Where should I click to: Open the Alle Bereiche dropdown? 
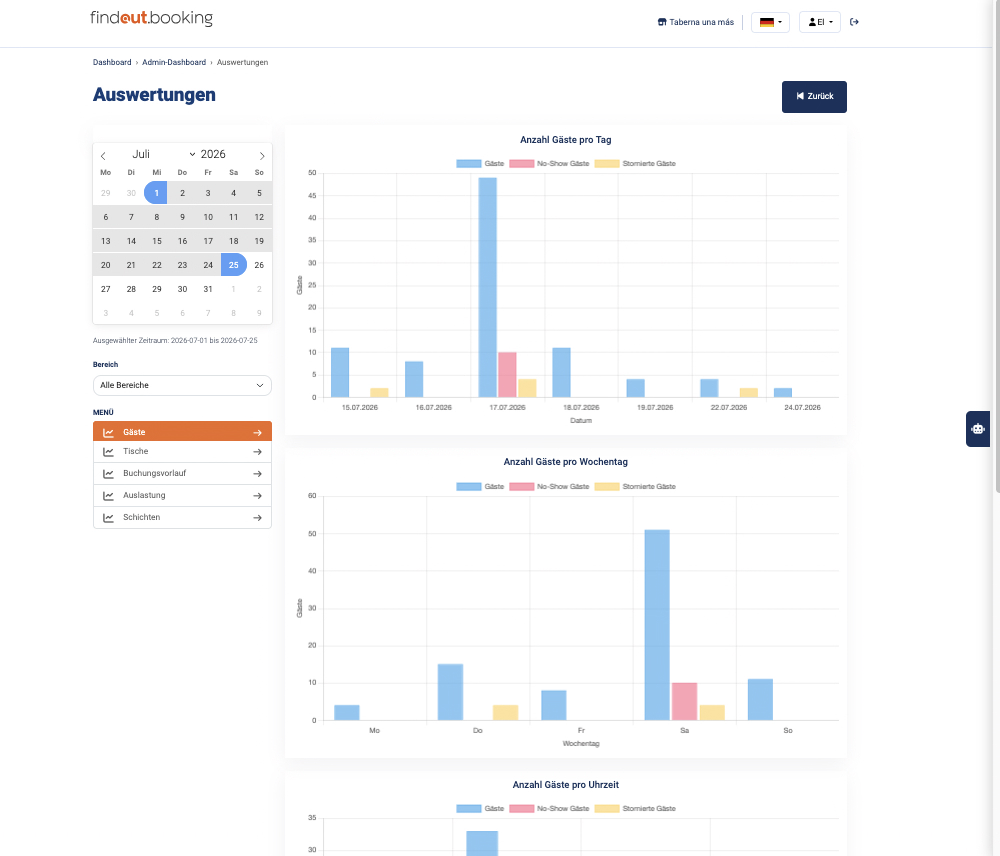[182, 385]
